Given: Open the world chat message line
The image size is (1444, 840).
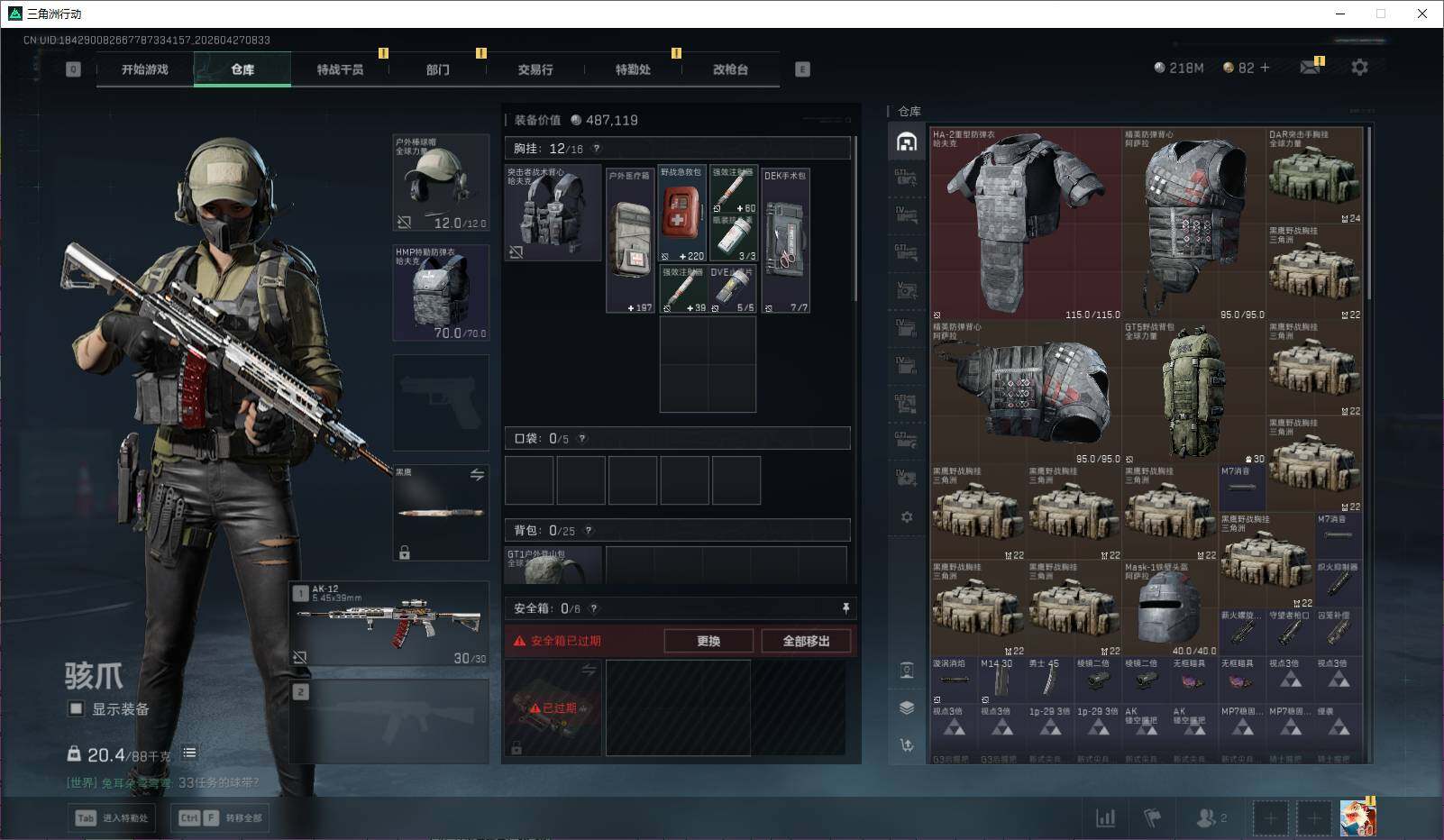Looking at the screenshot, I should click(163, 782).
